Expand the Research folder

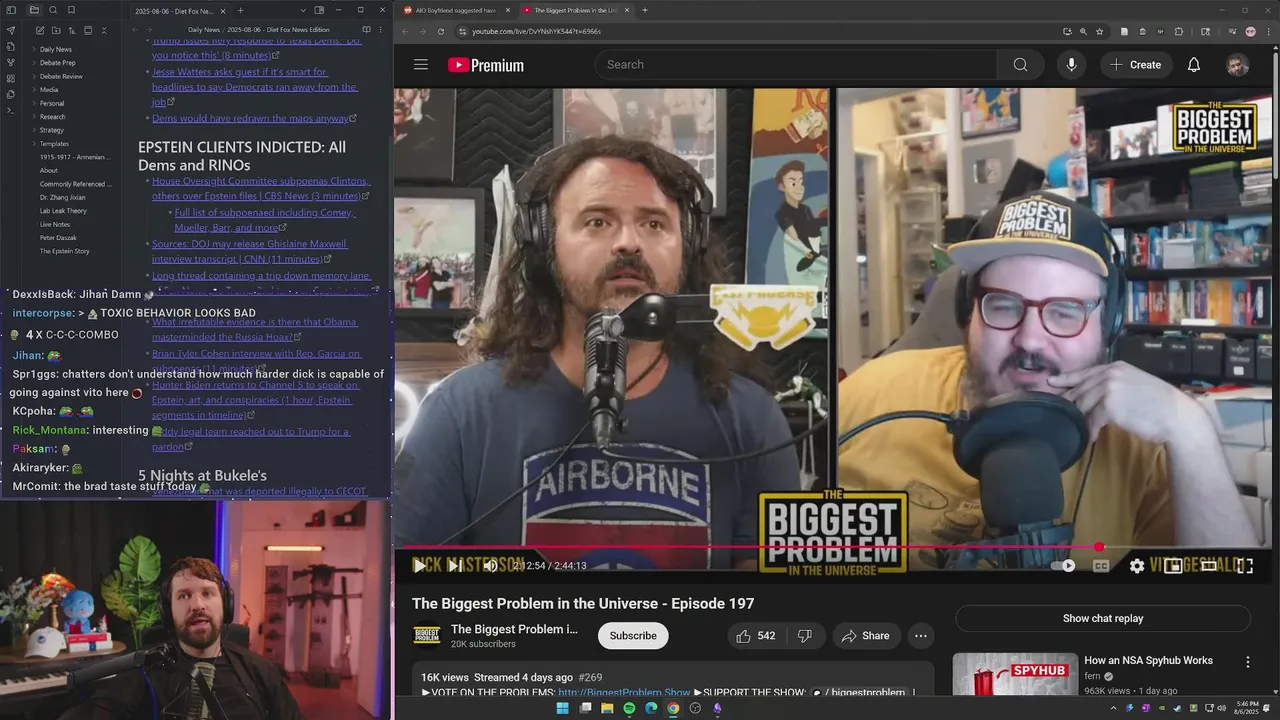tap(53, 117)
